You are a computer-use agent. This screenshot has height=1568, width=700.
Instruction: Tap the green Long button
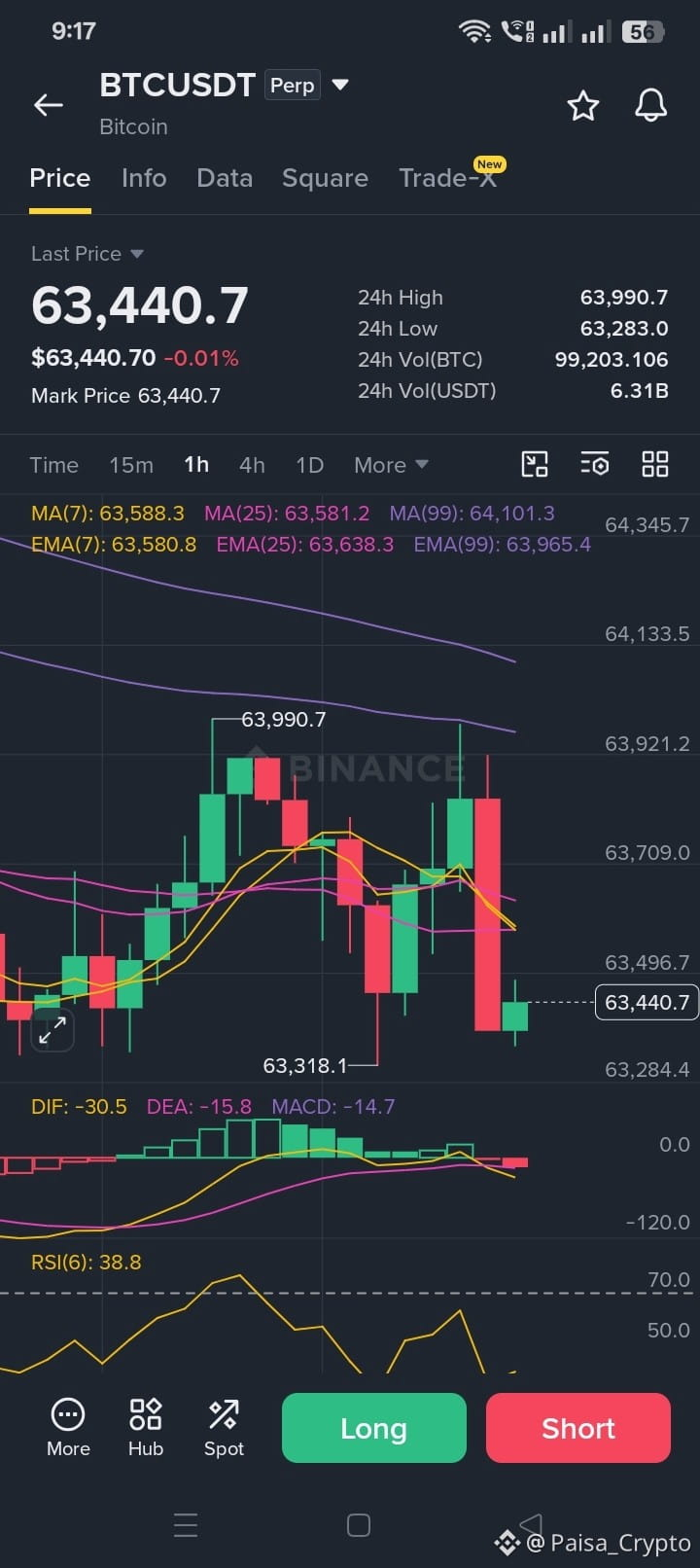tap(374, 1428)
